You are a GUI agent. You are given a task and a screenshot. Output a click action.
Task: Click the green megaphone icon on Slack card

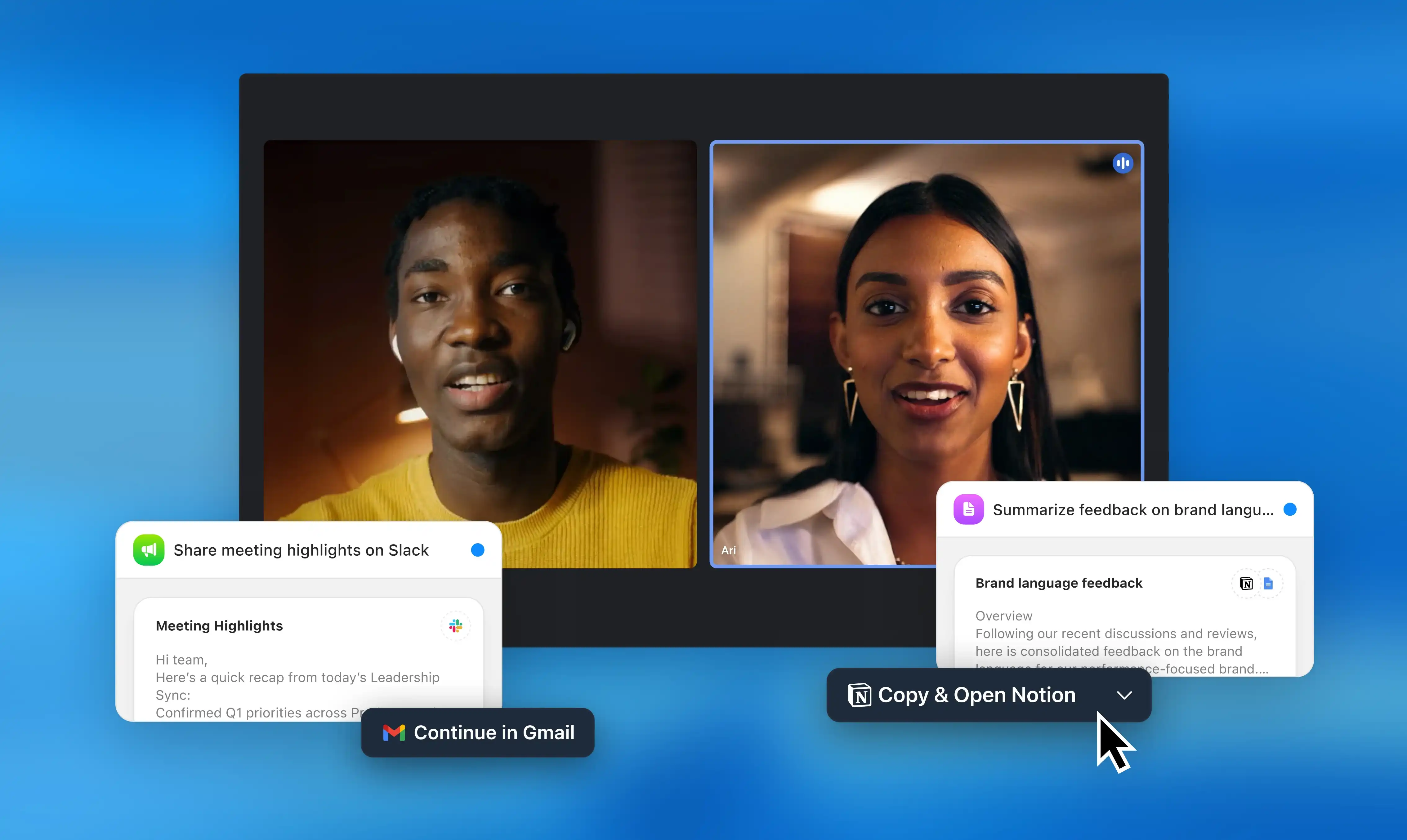(x=148, y=550)
